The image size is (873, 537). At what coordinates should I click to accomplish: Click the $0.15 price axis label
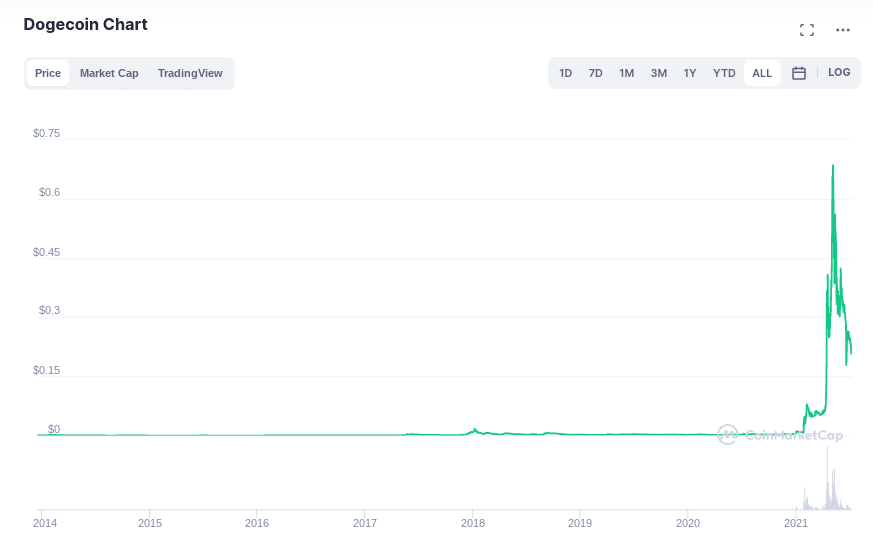pyautogui.click(x=46, y=370)
